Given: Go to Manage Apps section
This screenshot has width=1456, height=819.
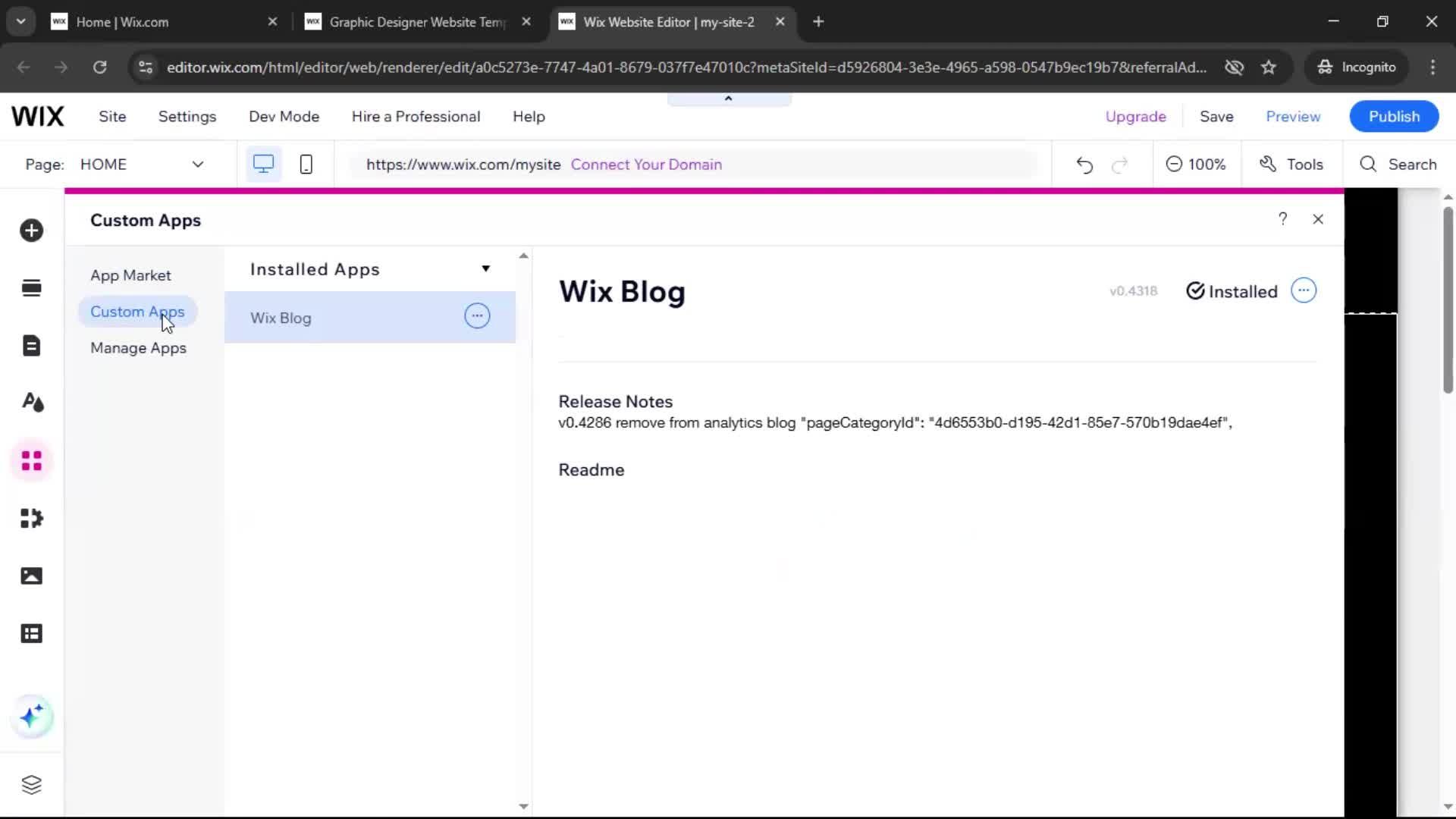Looking at the screenshot, I should pos(138,348).
